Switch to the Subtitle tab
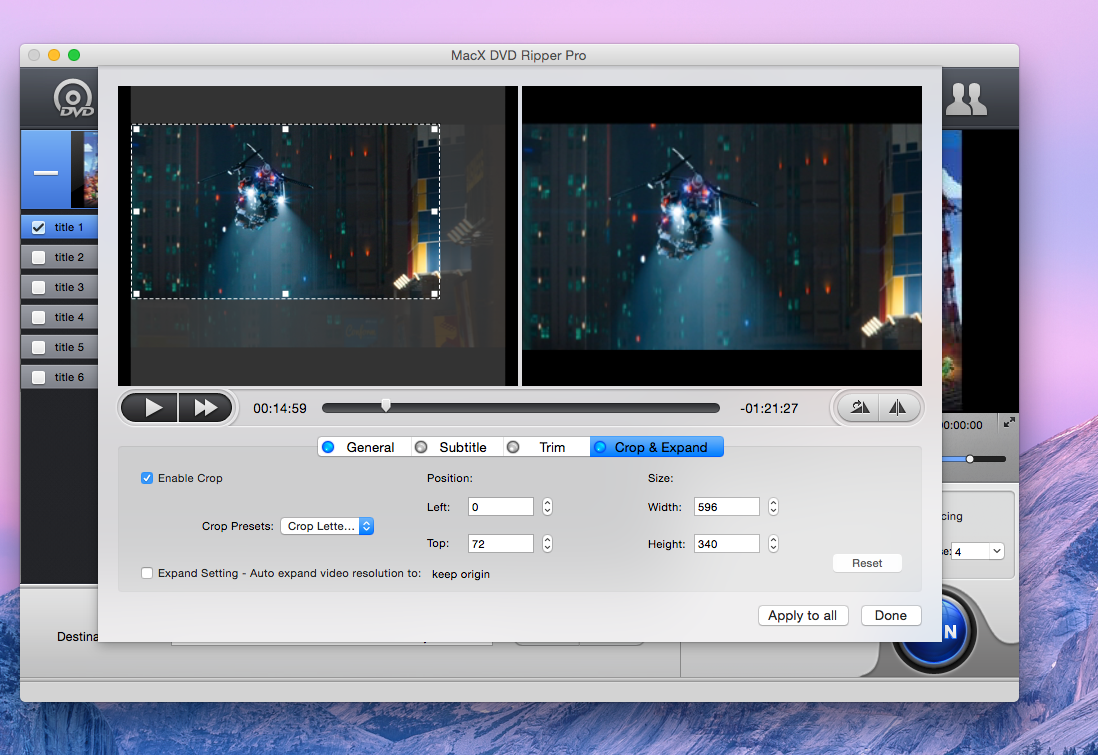The height and width of the screenshot is (755, 1098). [x=457, y=447]
